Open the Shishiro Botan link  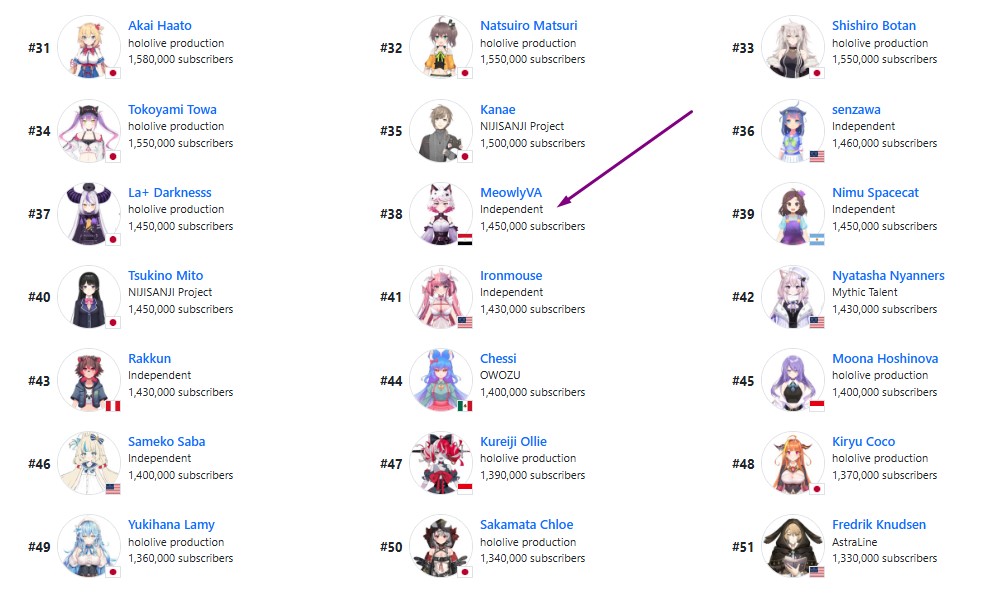click(874, 25)
